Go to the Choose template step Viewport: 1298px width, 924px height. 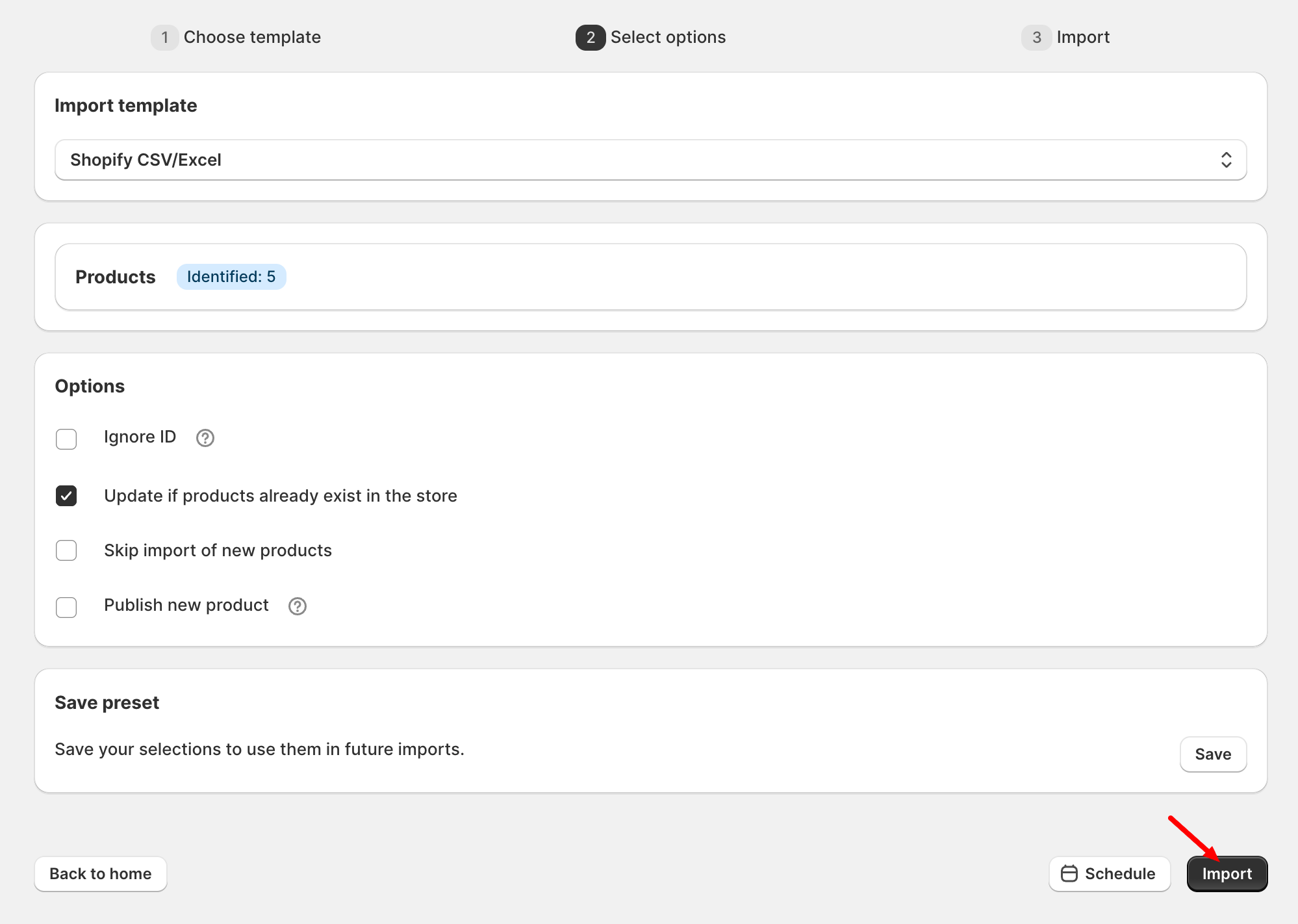[252, 37]
